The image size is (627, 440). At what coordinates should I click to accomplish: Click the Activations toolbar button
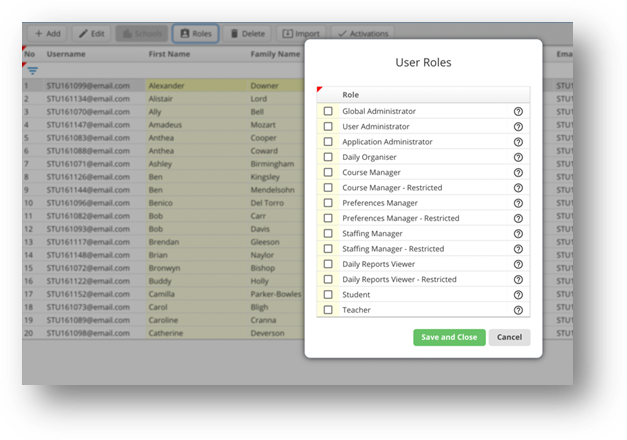[363, 34]
